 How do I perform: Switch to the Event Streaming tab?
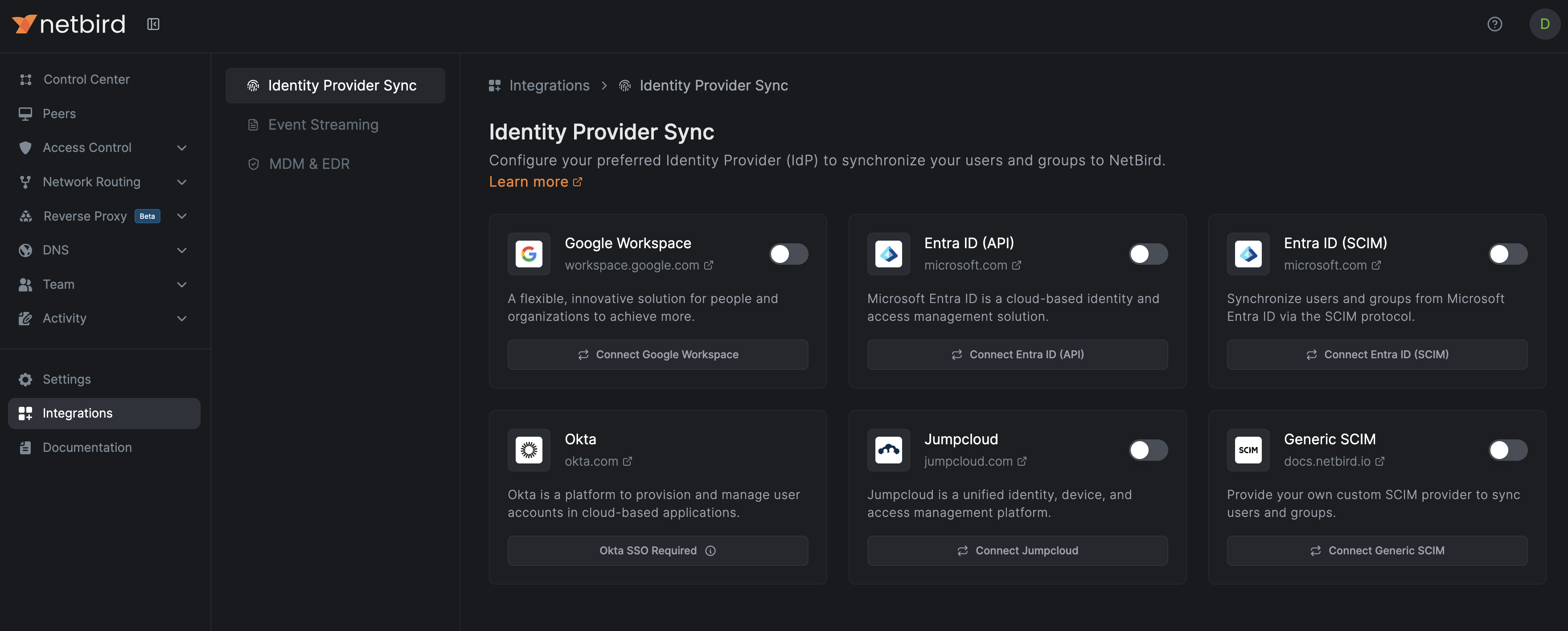point(335,125)
